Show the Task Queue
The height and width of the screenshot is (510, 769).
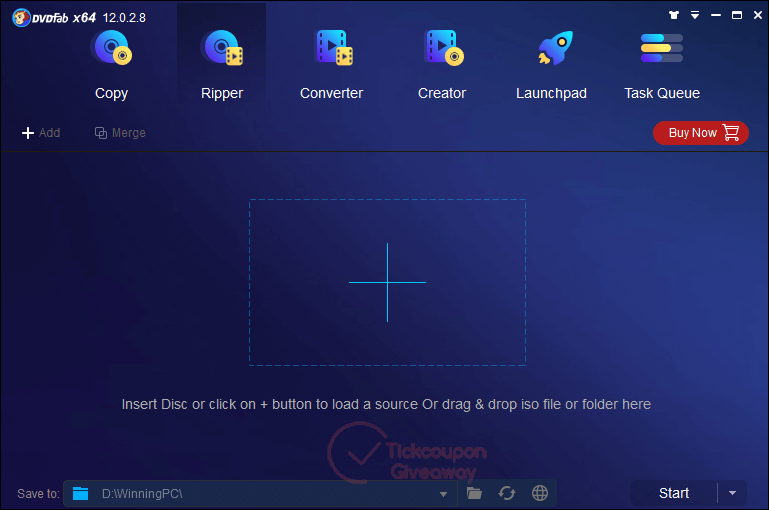(662, 65)
